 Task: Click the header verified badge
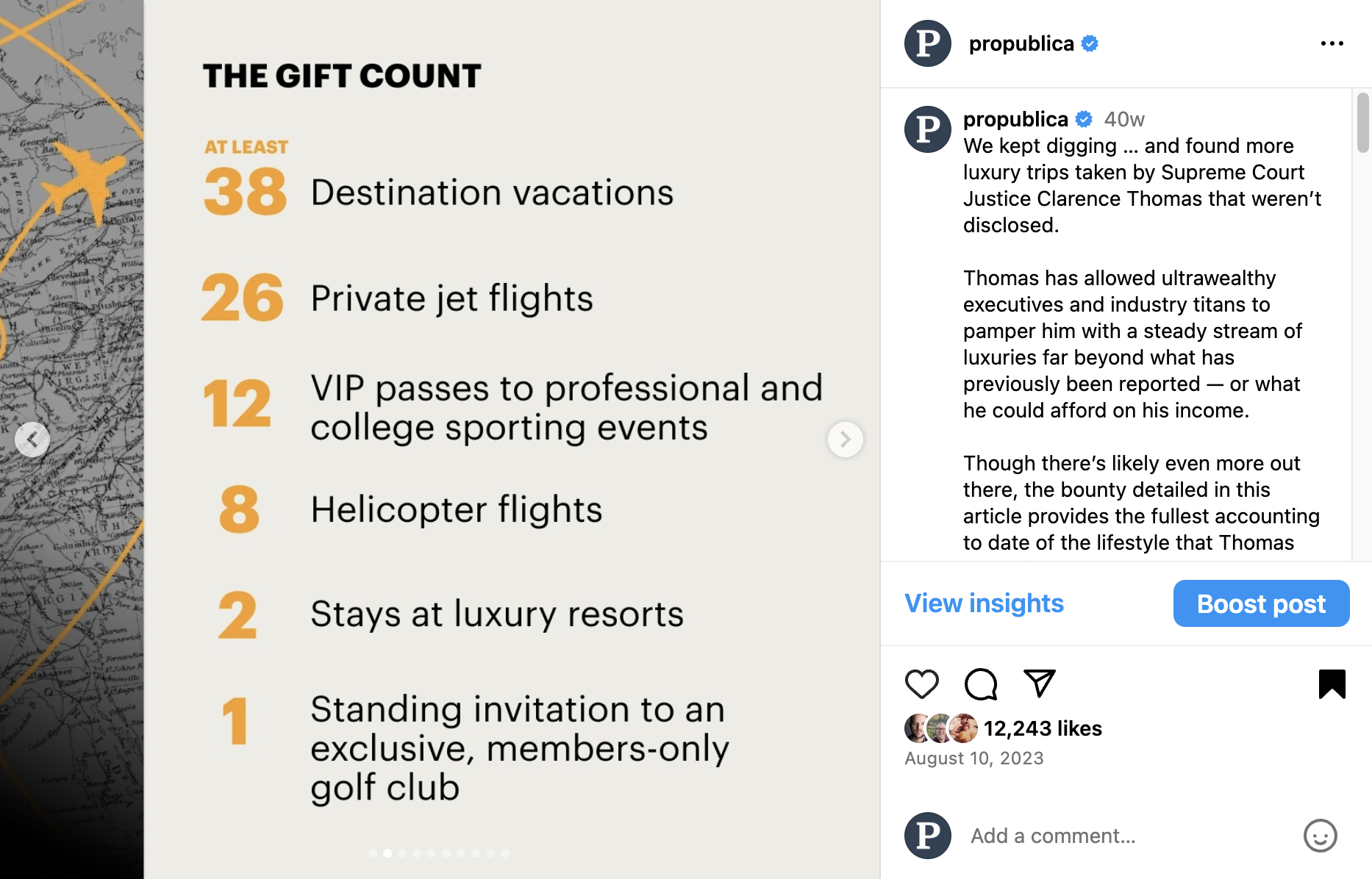[1090, 43]
